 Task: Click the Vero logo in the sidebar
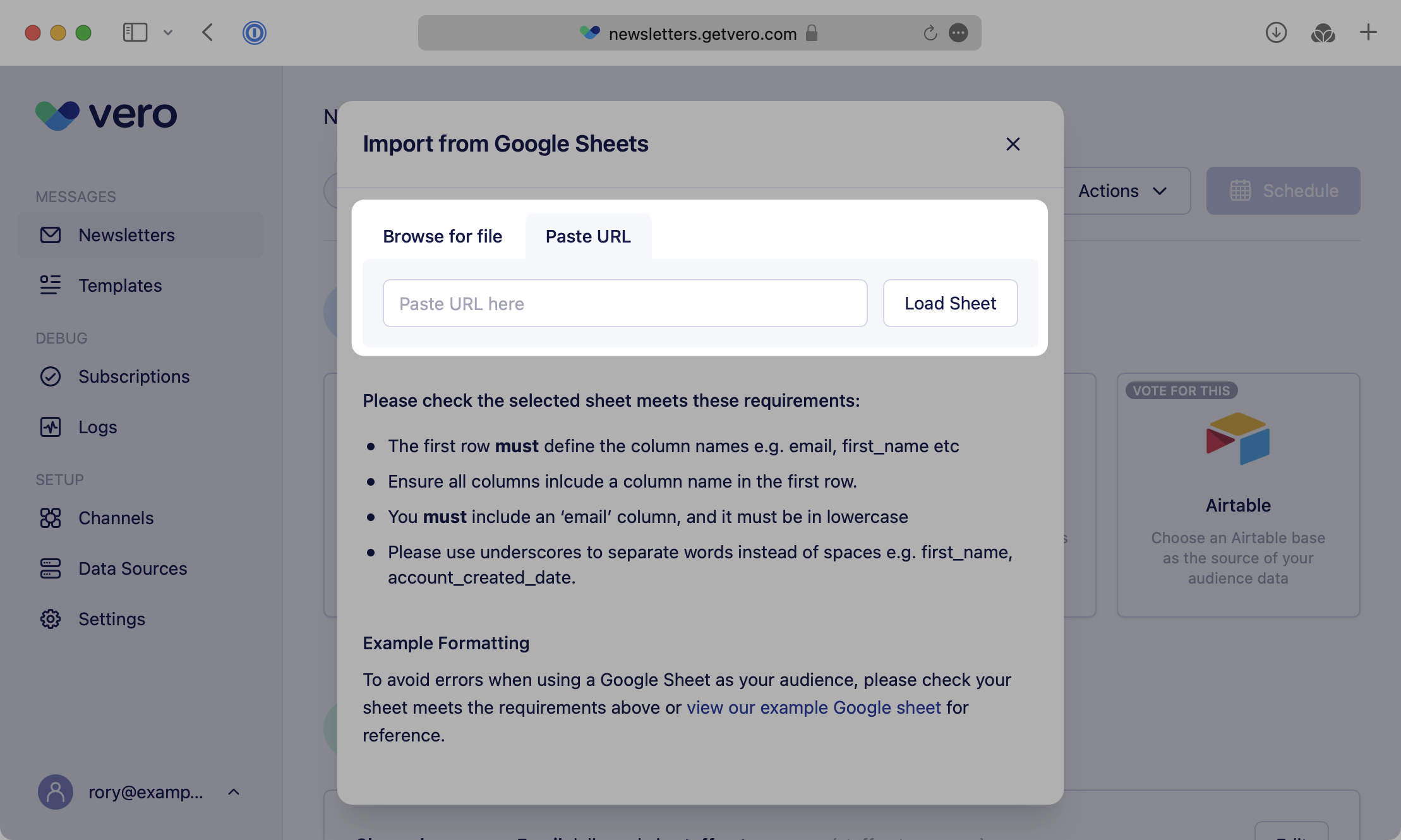[105, 116]
